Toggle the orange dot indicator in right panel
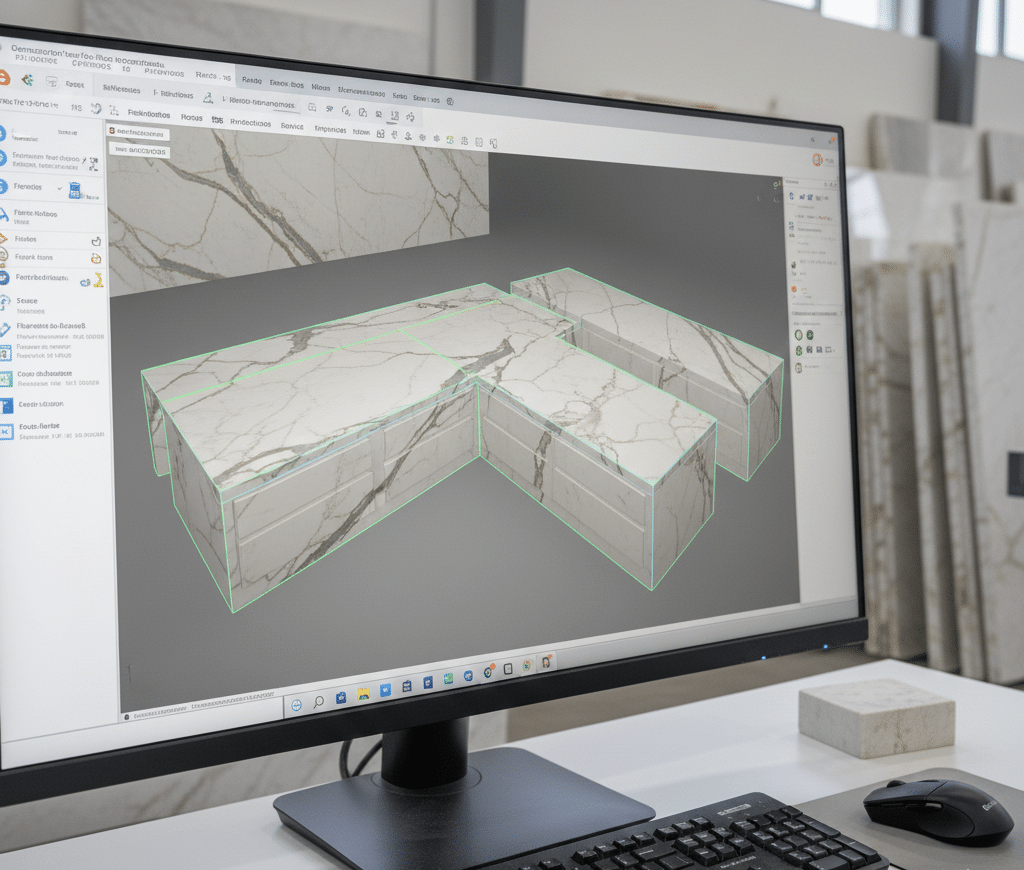The image size is (1024, 870). (794, 290)
